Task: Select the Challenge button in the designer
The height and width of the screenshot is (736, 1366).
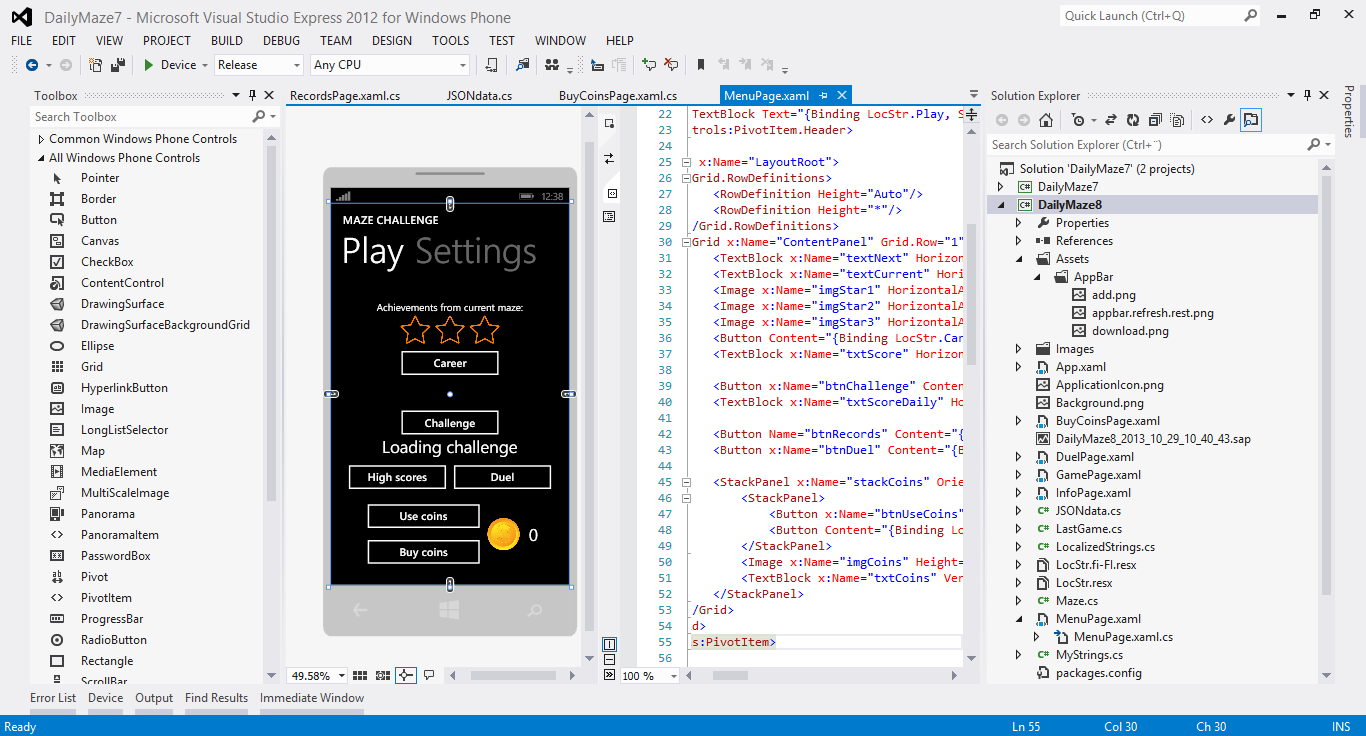Action: pos(450,423)
